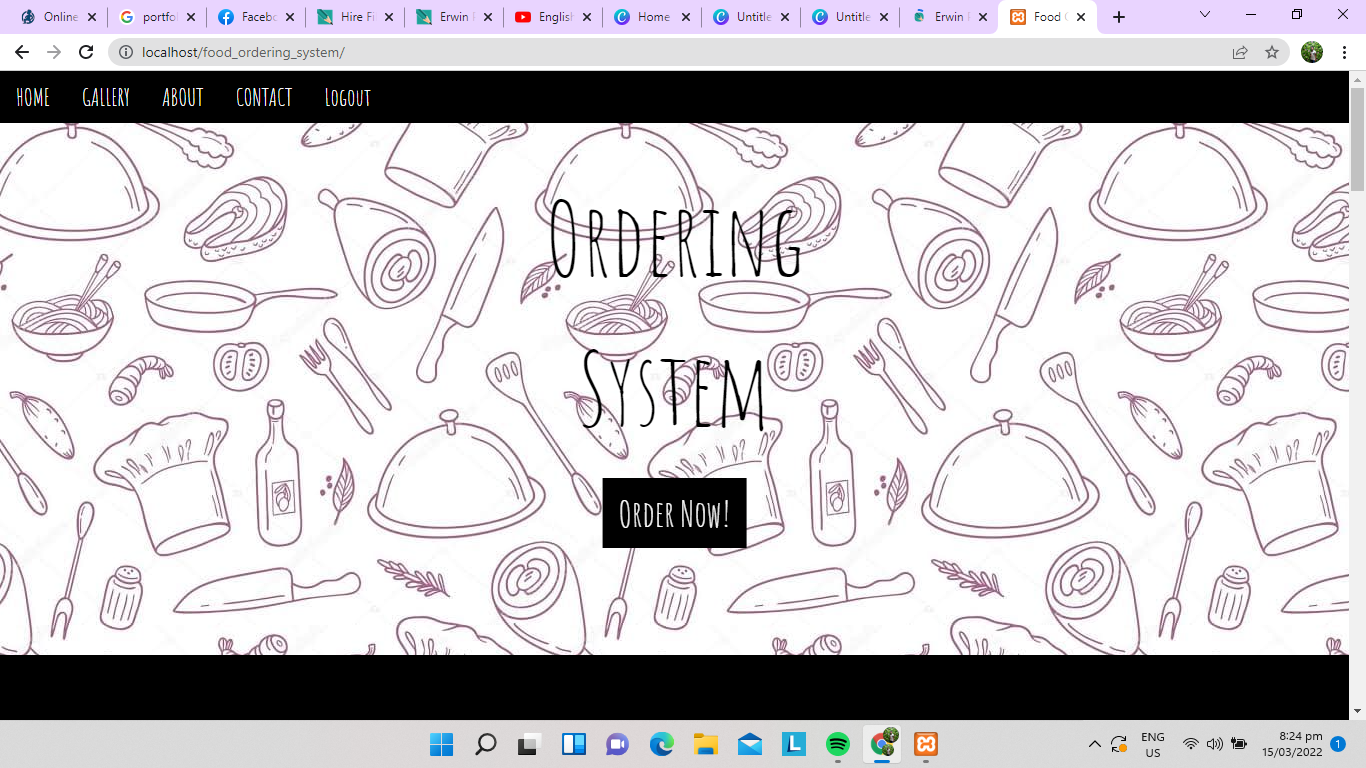Open the notification center badge
Viewport: 1366px width, 768px height.
[x=1337, y=744]
